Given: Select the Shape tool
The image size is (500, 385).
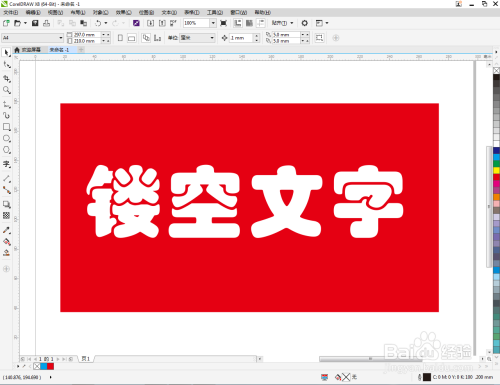Looking at the screenshot, I should tap(6, 65).
